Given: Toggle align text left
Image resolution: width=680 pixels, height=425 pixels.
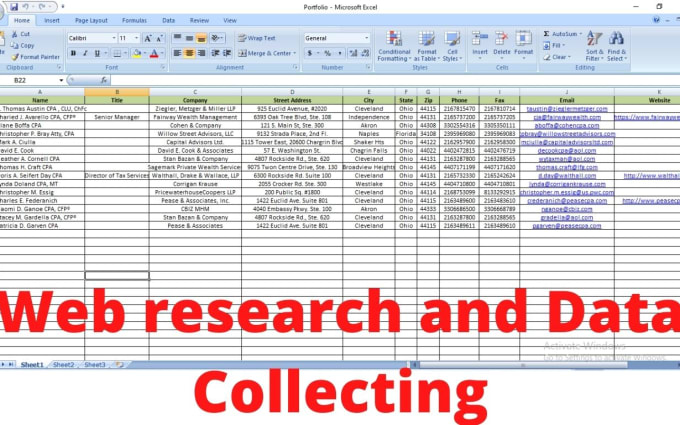Looking at the screenshot, I should [x=177, y=53].
